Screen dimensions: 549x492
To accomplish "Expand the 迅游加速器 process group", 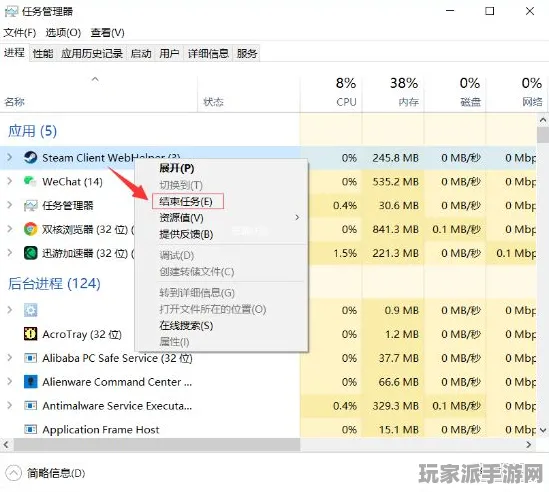I will tap(9, 253).
